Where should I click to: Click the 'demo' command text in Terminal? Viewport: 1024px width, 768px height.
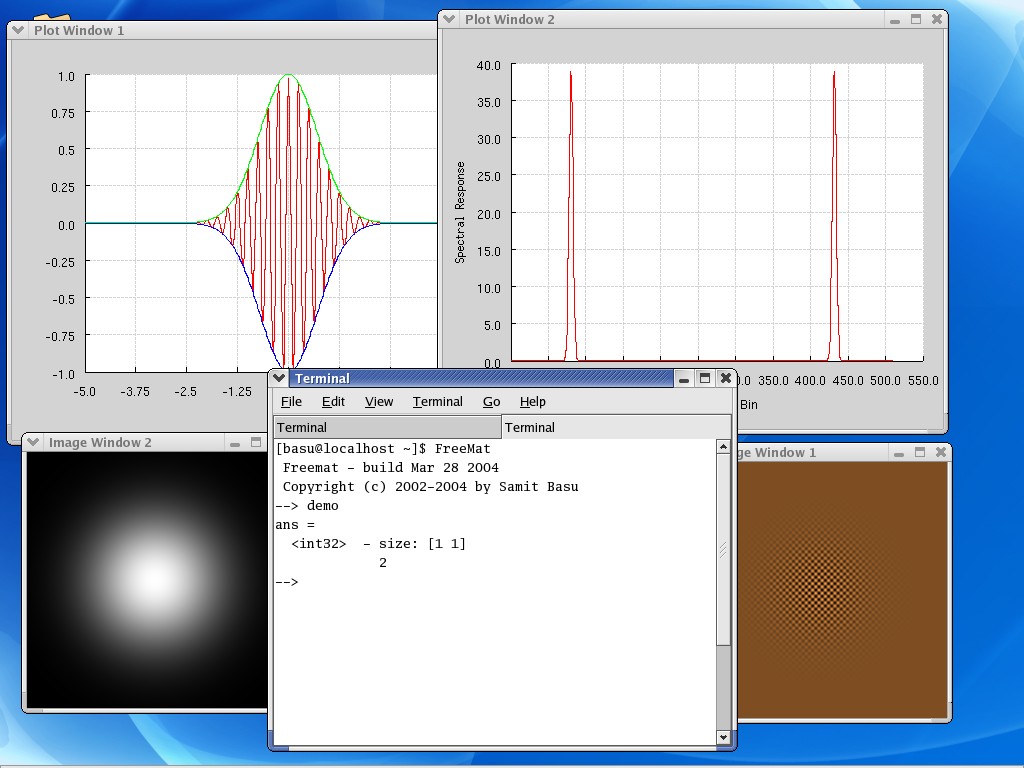pos(323,505)
